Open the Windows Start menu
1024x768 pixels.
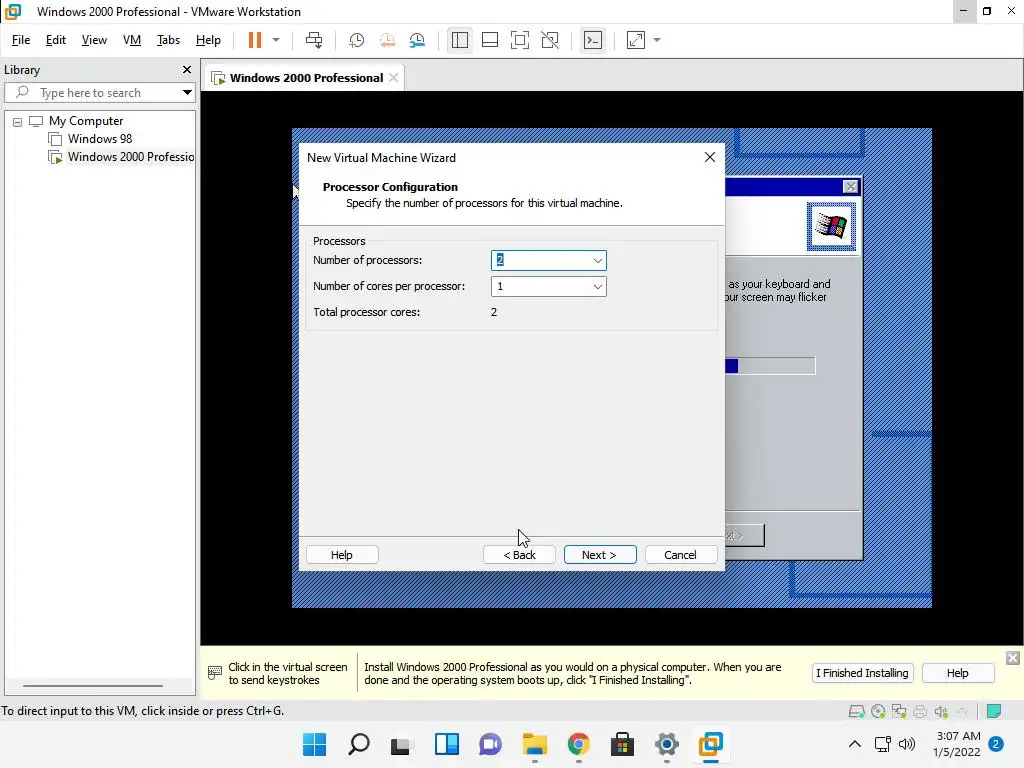pyautogui.click(x=314, y=744)
